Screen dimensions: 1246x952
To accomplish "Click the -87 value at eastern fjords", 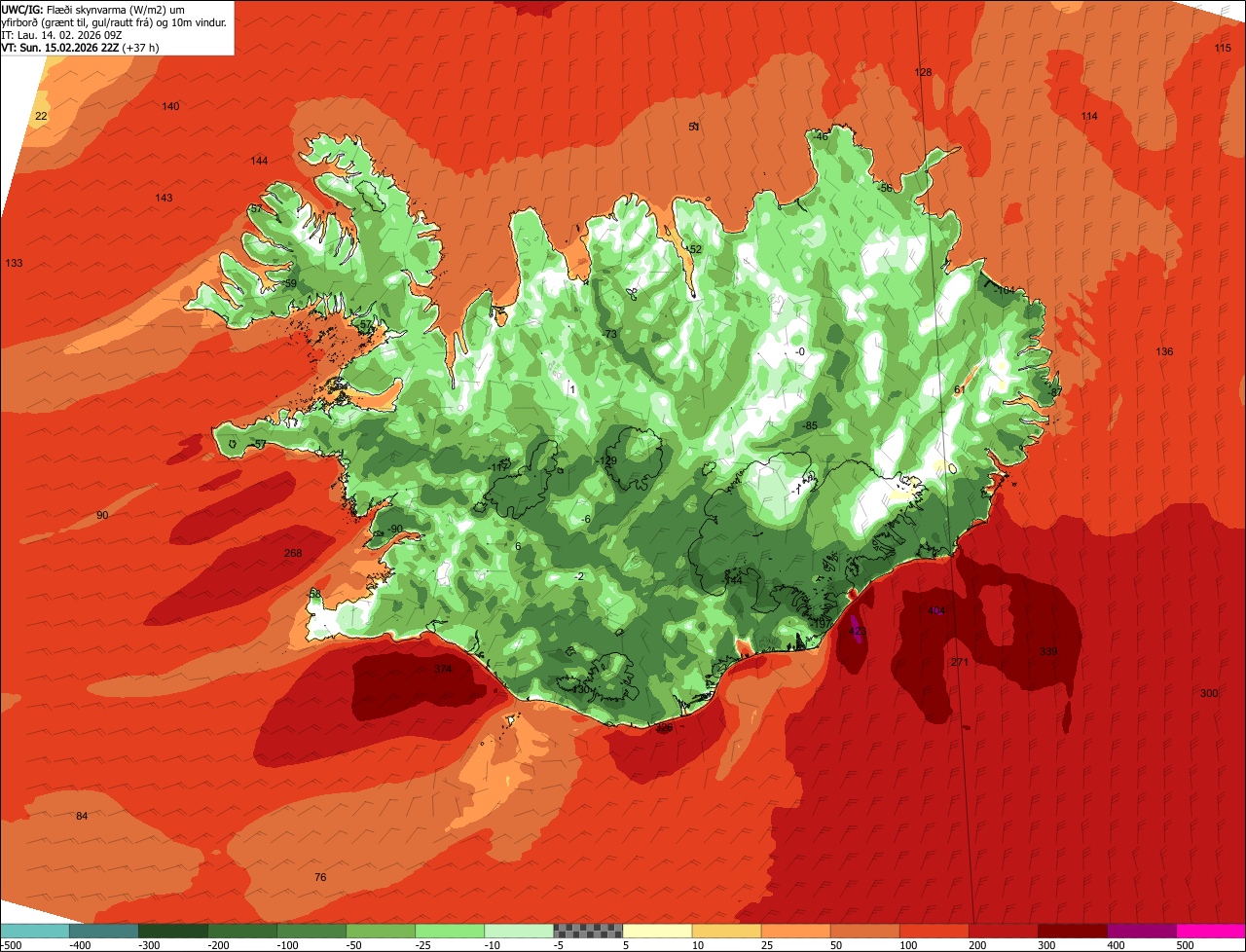I will click(1054, 392).
